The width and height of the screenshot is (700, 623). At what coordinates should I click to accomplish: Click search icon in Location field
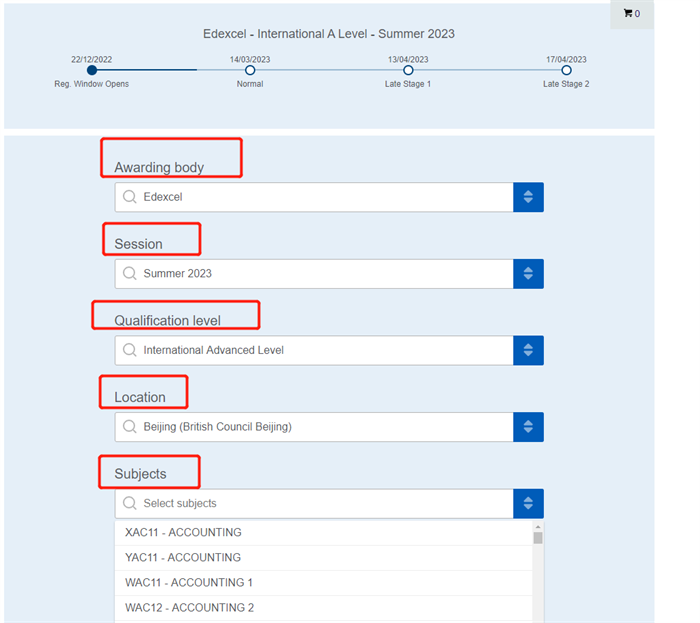129,427
